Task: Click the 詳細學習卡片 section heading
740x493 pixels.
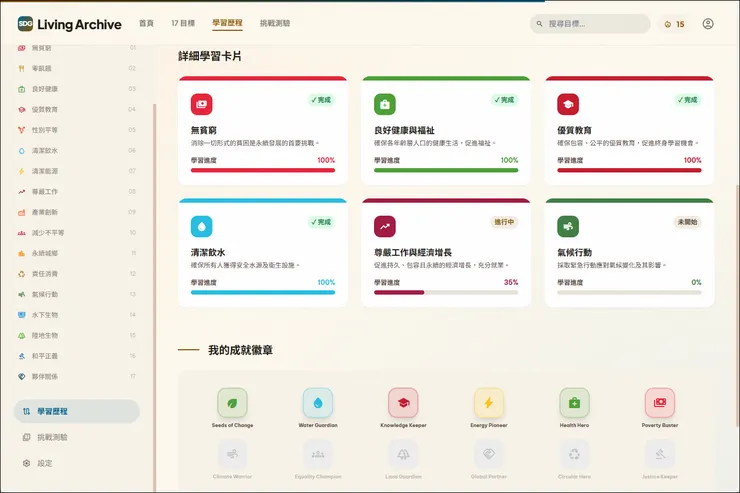Action: pos(210,56)
